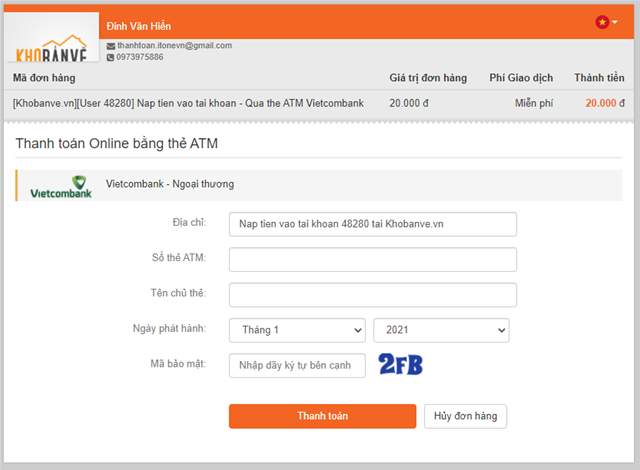This screenshot has height=470, width=640.
Task: Click the Miễn phí fee value
Action: 534,103
